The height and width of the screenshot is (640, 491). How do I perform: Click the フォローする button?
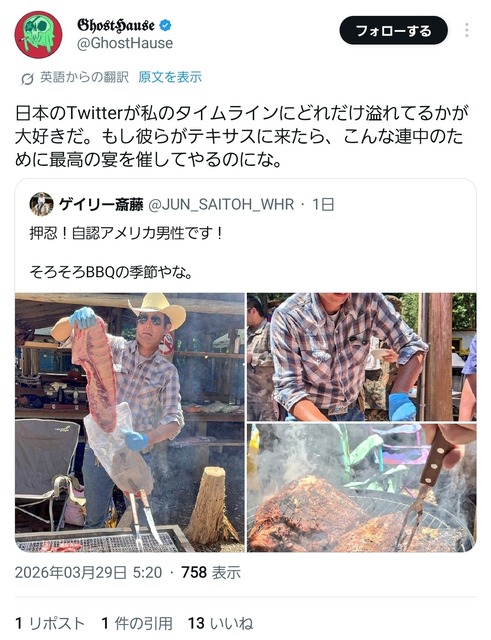pyautogui.click(x=393, y=31)
